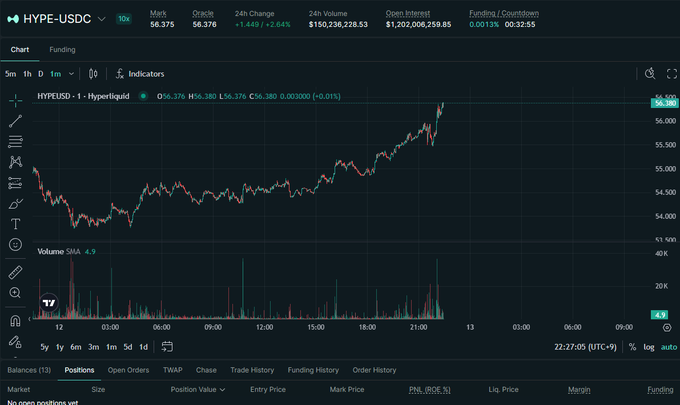
Task: Set the 5d date range
Action: pyautogui.click(x=128, y=347)
